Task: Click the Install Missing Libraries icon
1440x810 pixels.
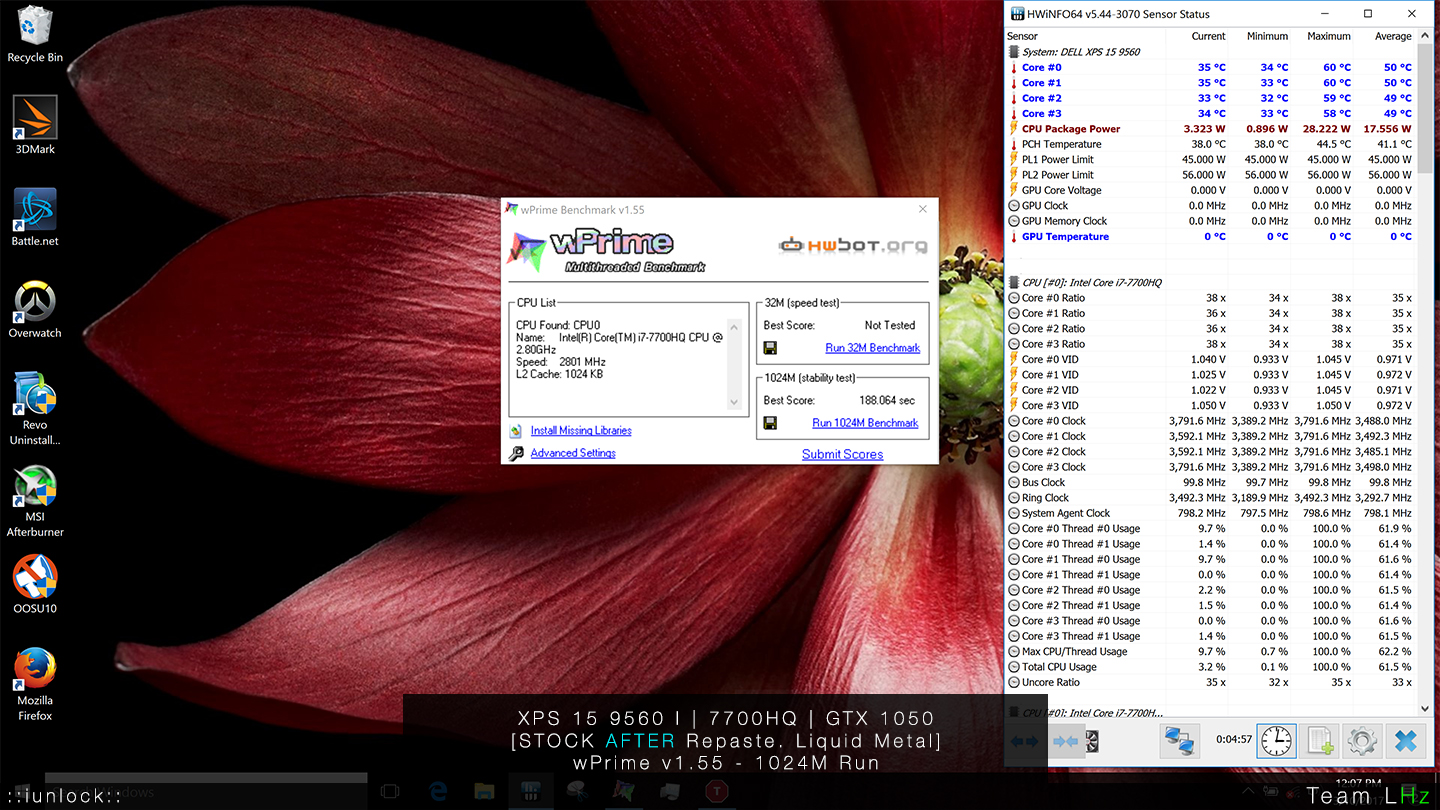Action: (x=516, y=431)
